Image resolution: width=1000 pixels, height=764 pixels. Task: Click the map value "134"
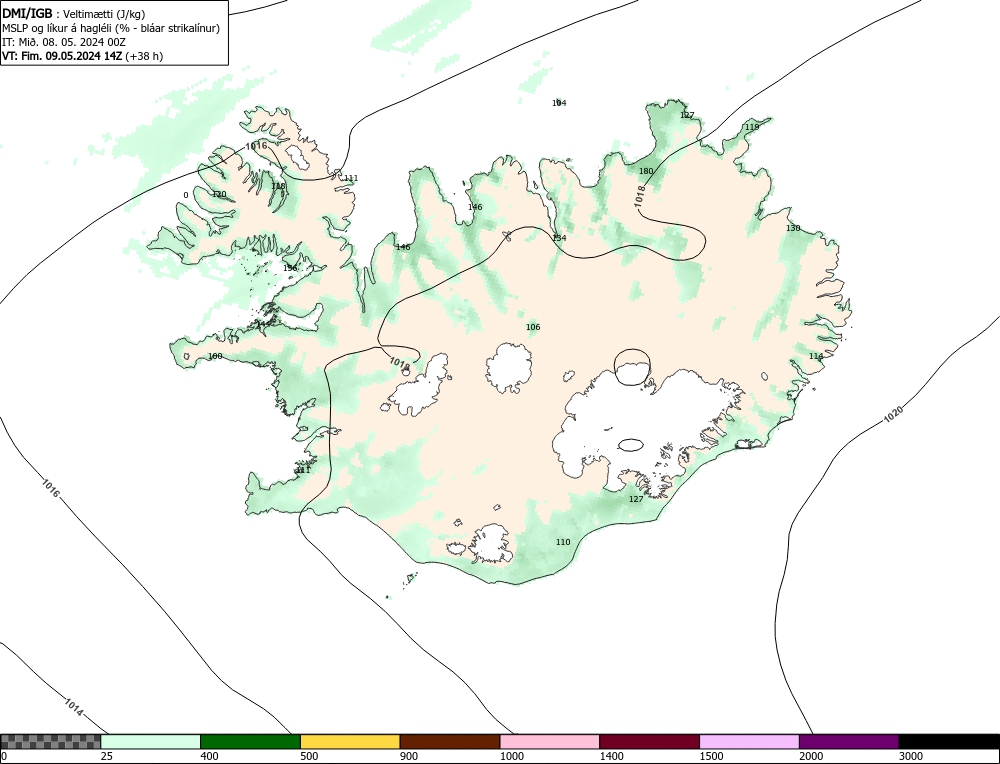559,238
